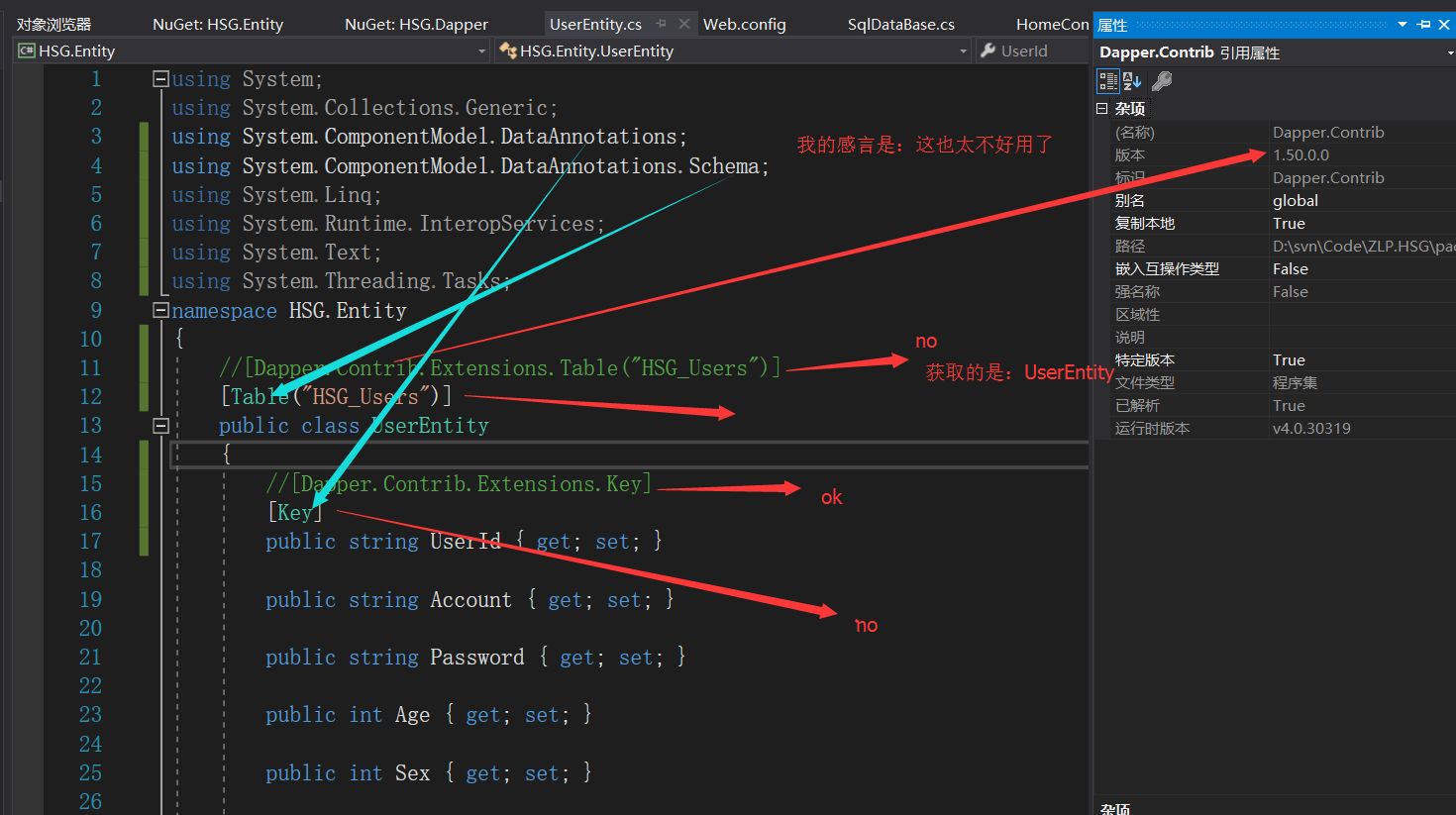The image size is (1456, 815).
Task: Select the 已解析 property row label
Action: point(1137,405)
